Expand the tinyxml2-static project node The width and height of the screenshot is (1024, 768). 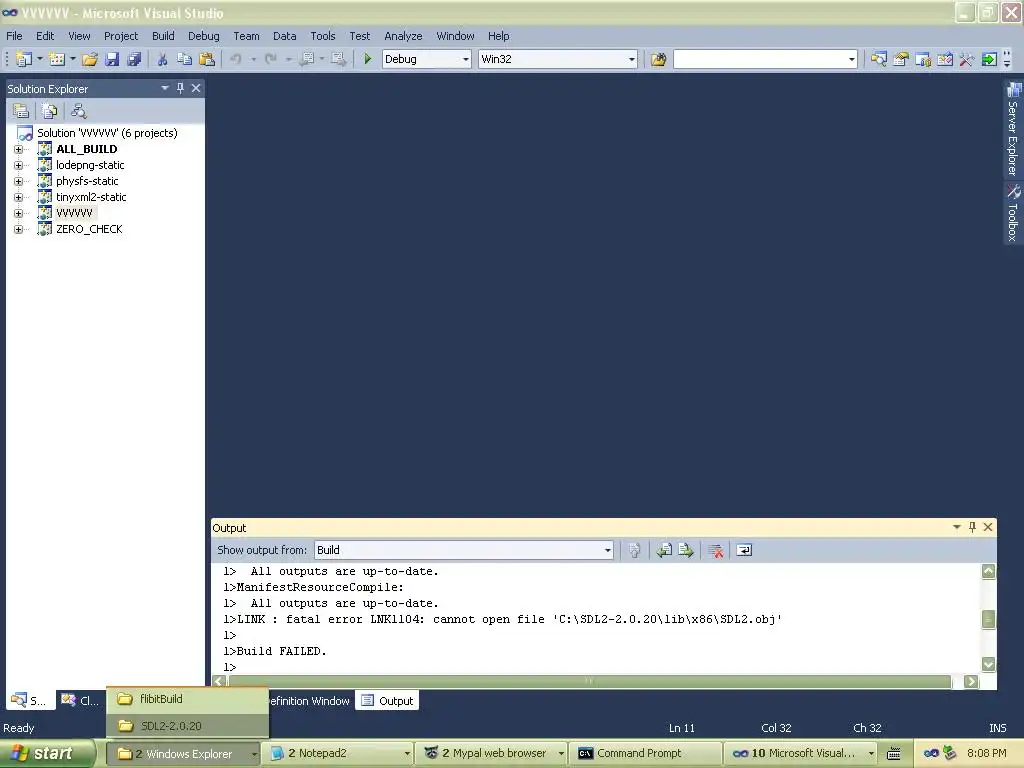(x=18, y=197)
